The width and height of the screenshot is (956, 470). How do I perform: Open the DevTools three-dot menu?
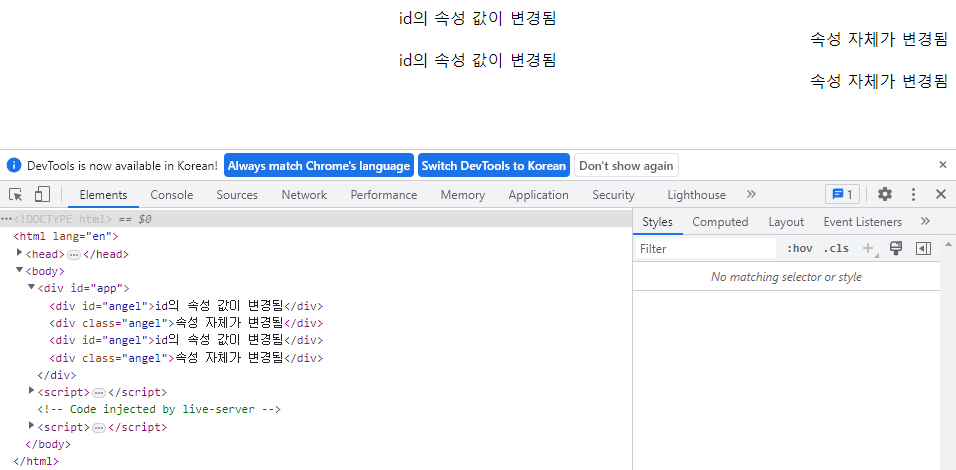[913, 194]
